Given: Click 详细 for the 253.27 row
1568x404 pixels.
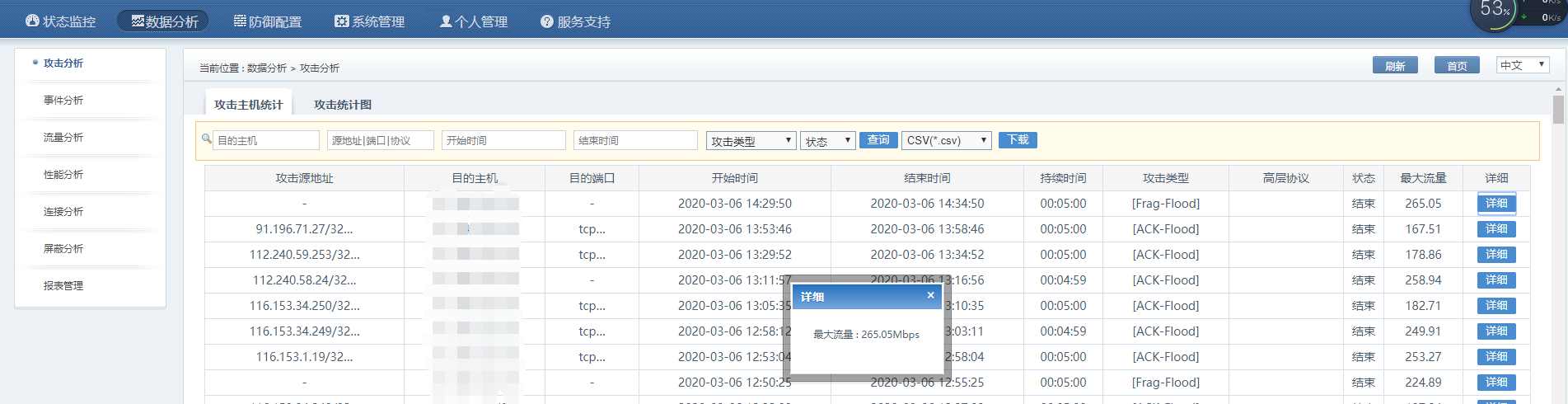Looking at the screenshot, I should point(1496,357).
